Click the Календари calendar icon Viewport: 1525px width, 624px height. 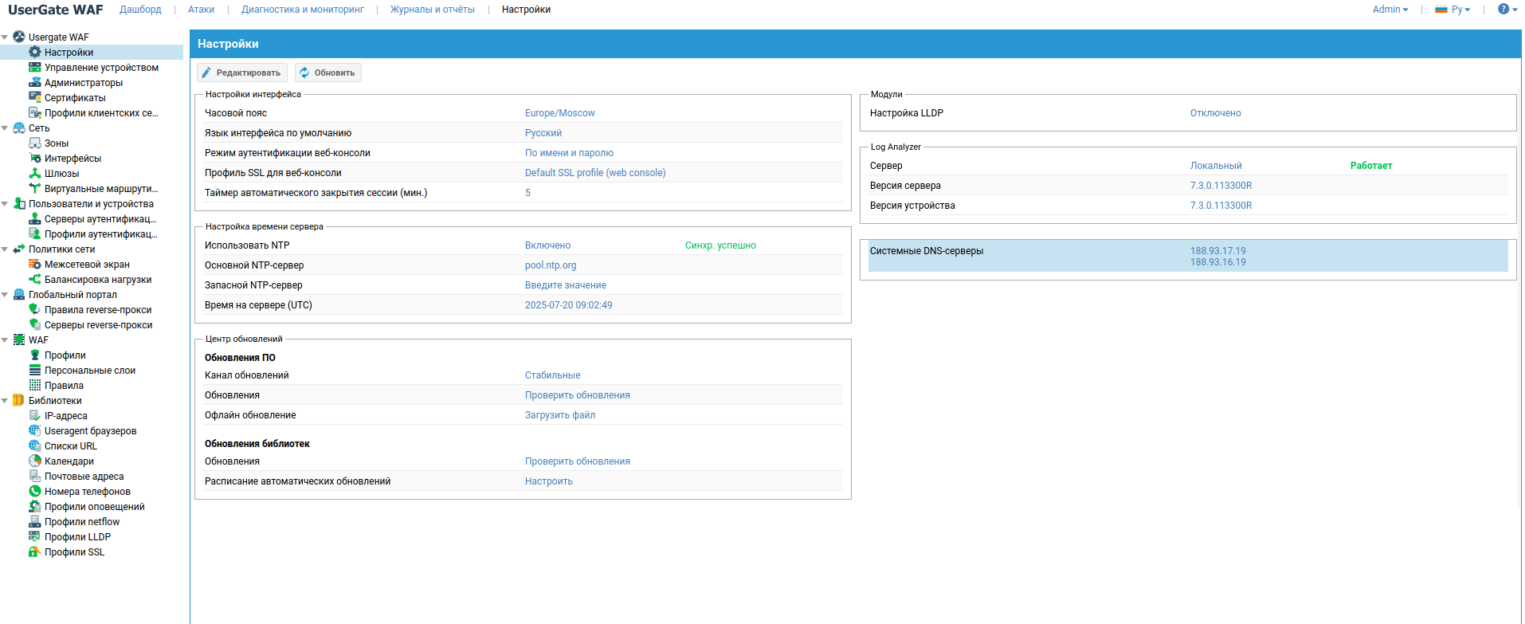coord(35,461)
